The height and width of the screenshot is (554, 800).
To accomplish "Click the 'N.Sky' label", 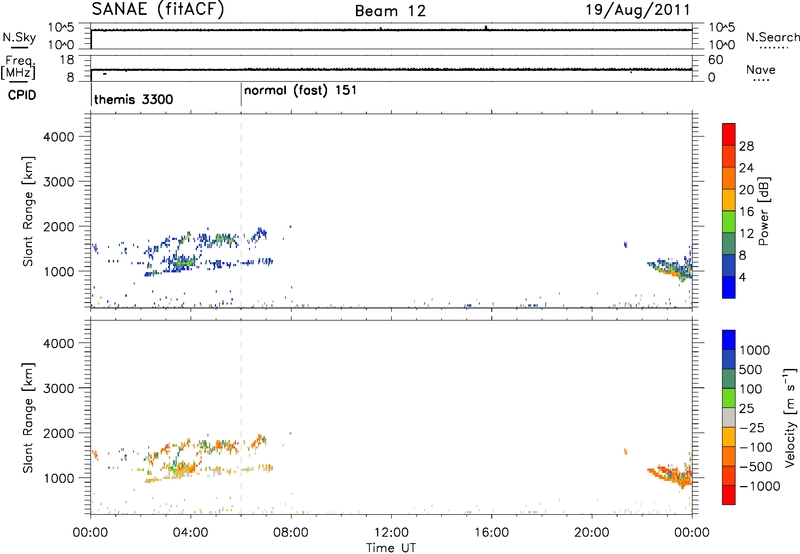I will pyautogui.click(x=19, y=37).
